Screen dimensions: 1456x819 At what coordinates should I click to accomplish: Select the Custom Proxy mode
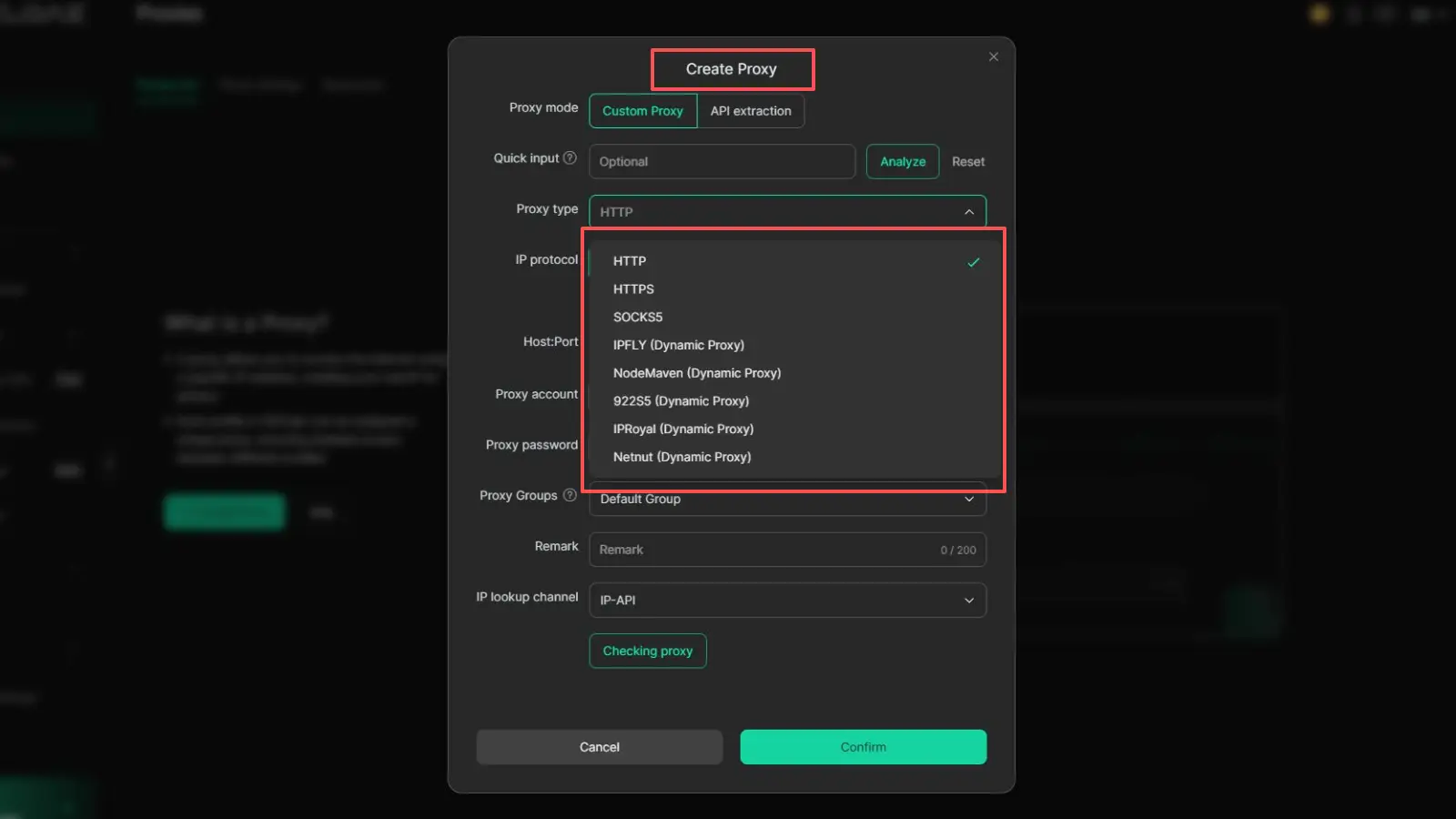coord(642,111)
